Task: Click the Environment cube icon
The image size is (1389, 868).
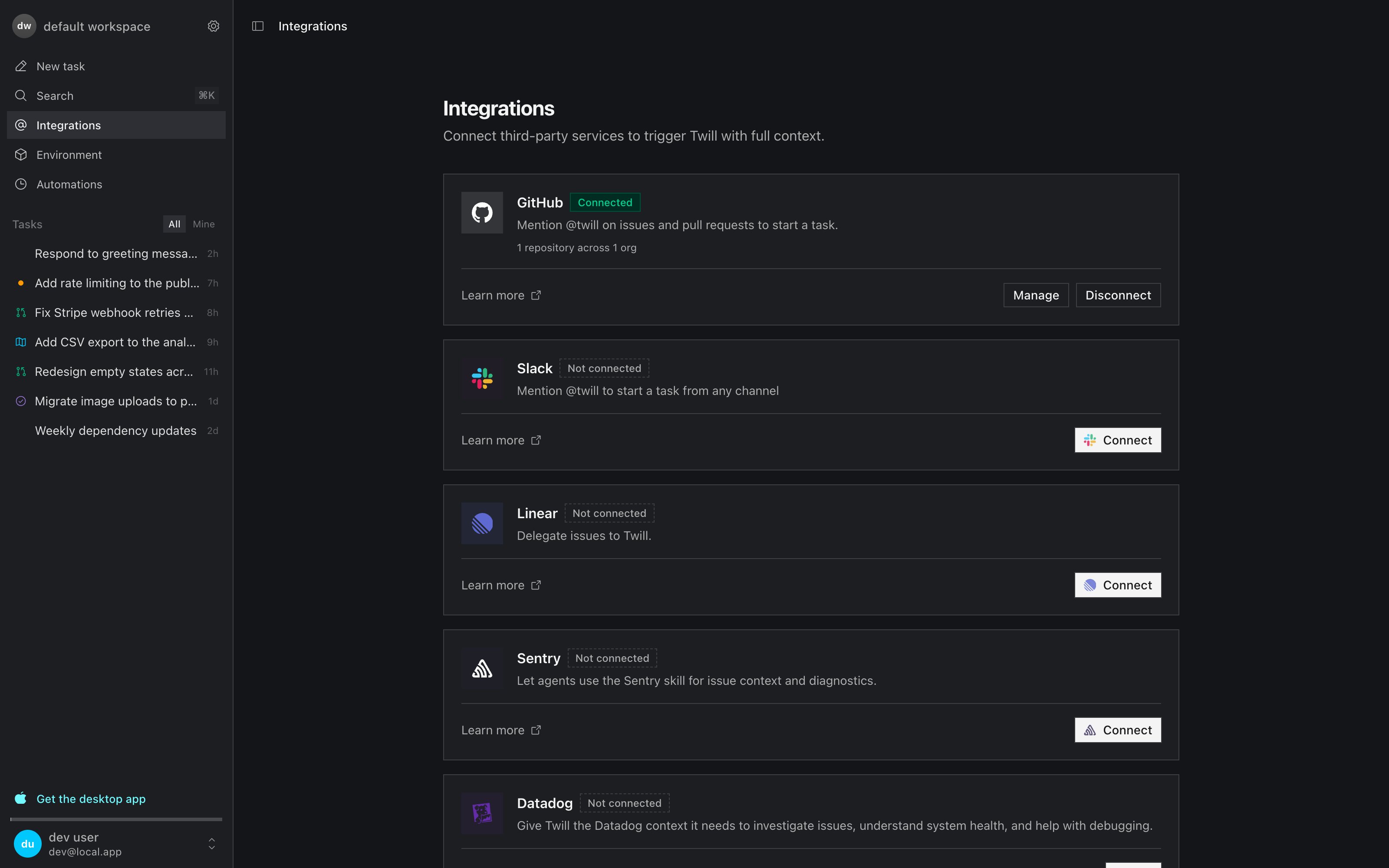Action: coord(21,155)
